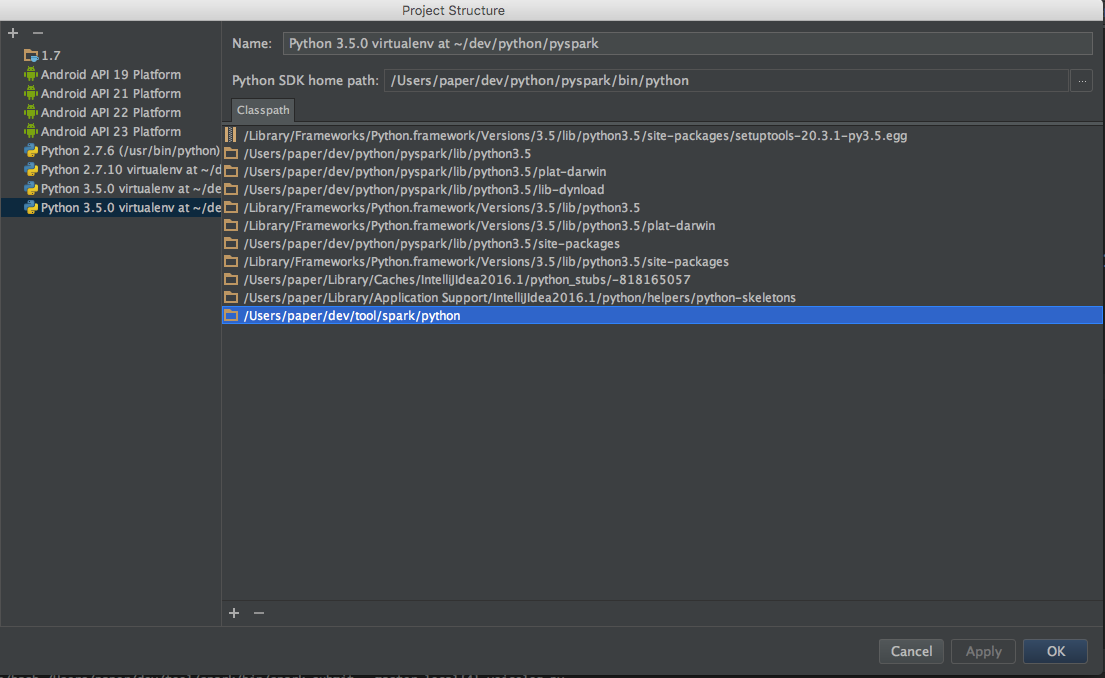The image size is (1105, 678).
Task: Edit the SDK Name field
Action: [x=688, y=44]
